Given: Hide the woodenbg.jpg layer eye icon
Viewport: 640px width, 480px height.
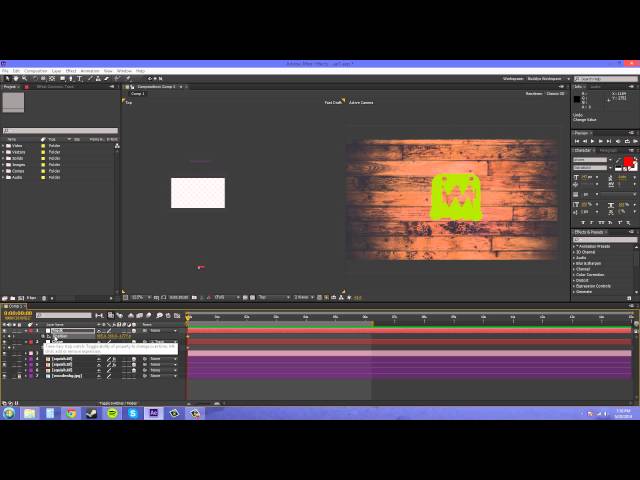Looking at the screenshot, I should coord(4,376).
